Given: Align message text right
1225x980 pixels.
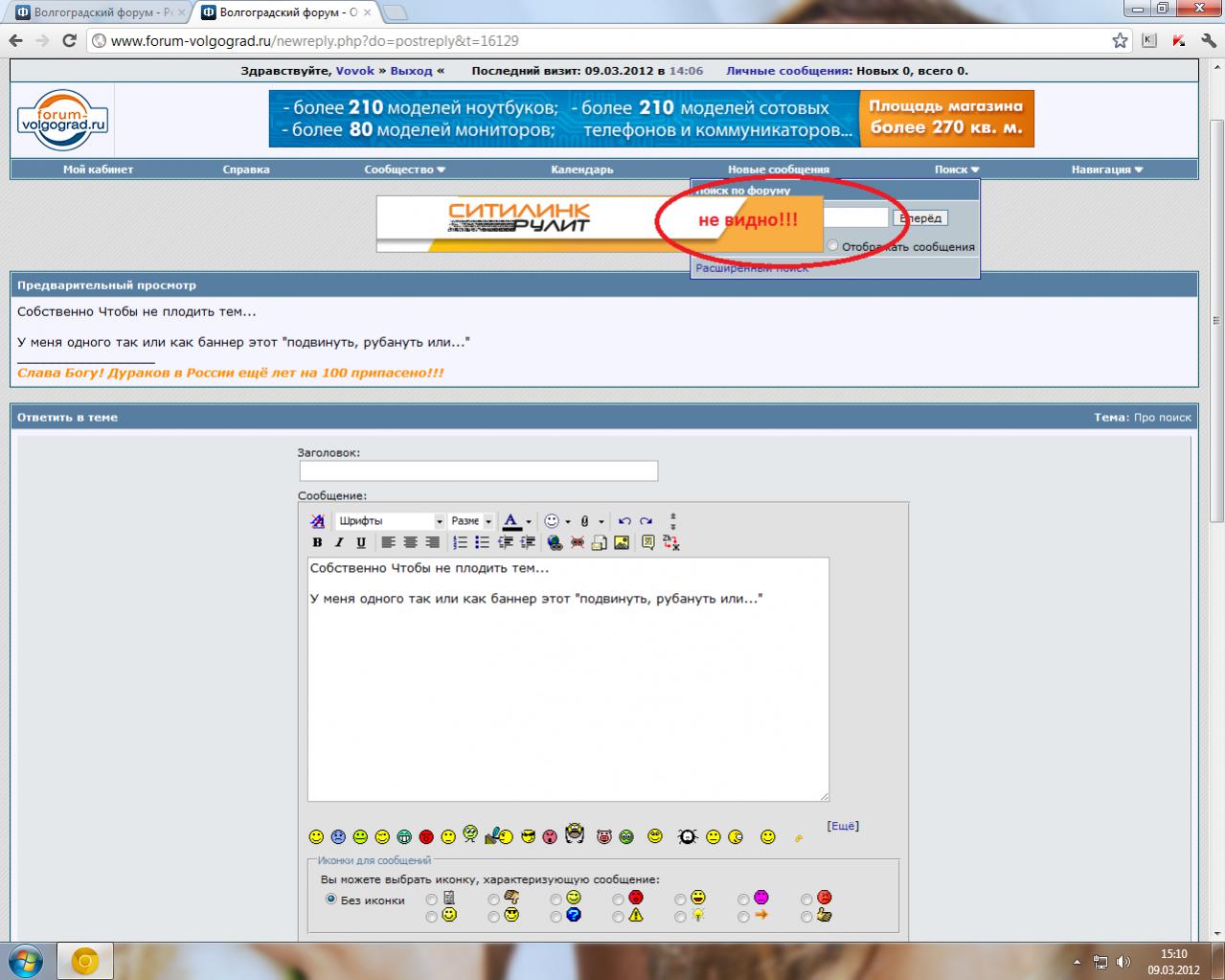Looking at the screenshot, I should tap(432, 542).
